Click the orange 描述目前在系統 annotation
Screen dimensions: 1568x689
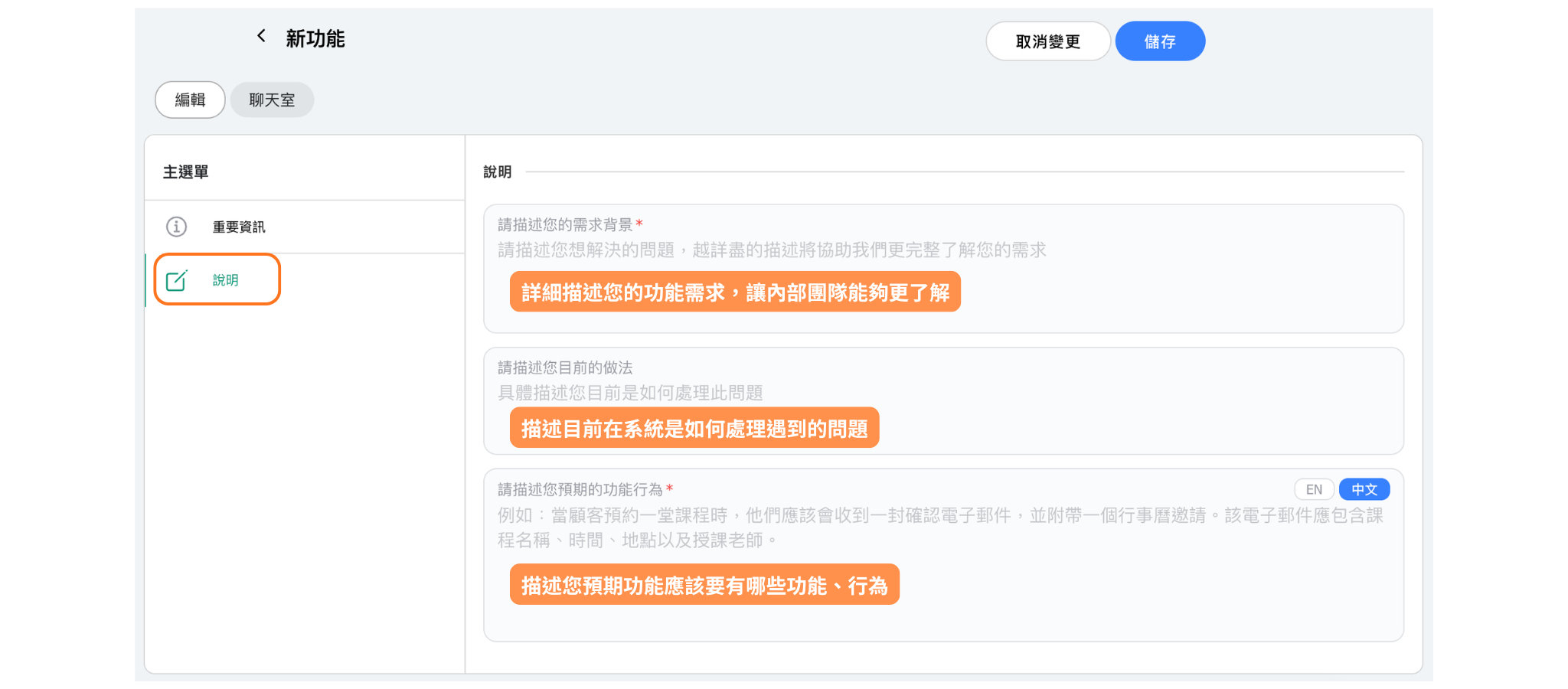tap(694, 429)
